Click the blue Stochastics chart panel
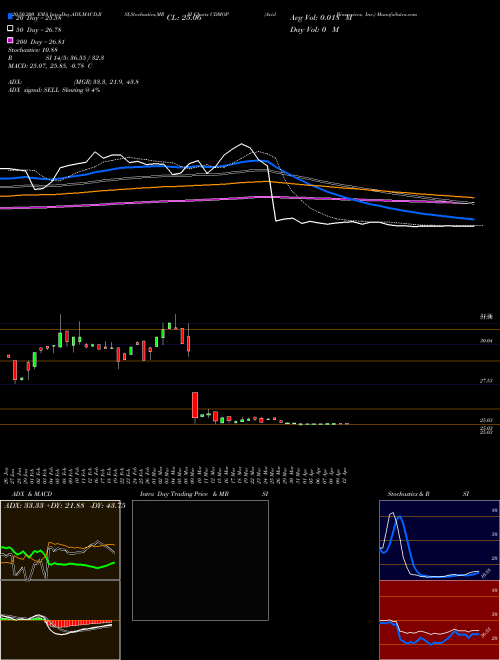The image size is (500, 660). coord(439,540)
